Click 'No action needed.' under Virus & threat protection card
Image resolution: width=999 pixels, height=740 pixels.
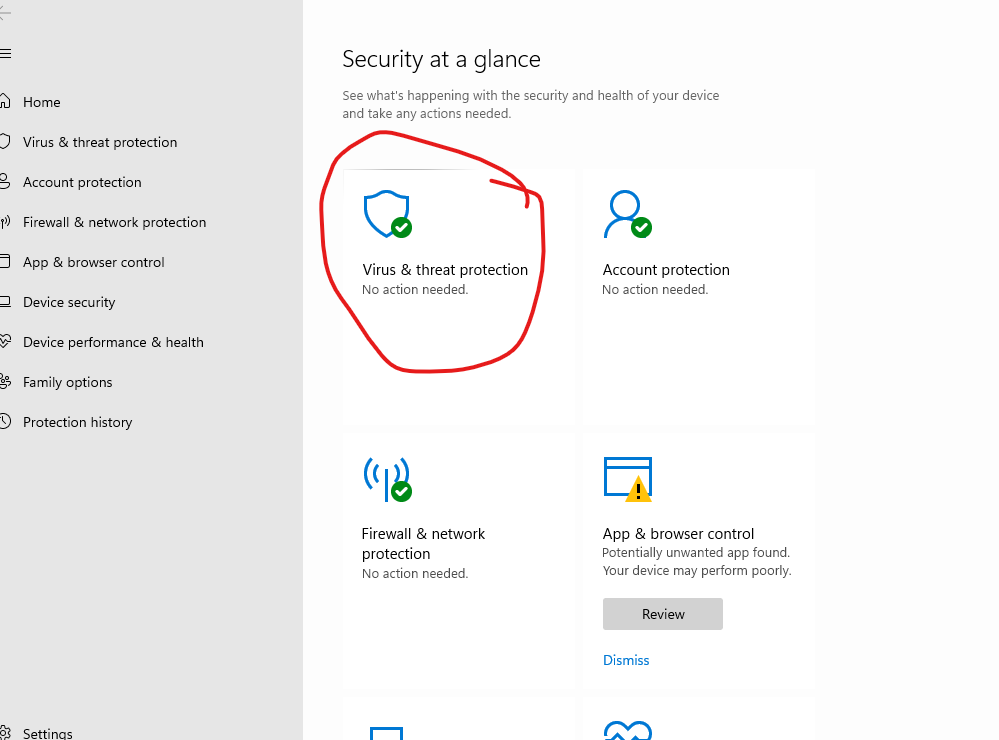(415, 289)
